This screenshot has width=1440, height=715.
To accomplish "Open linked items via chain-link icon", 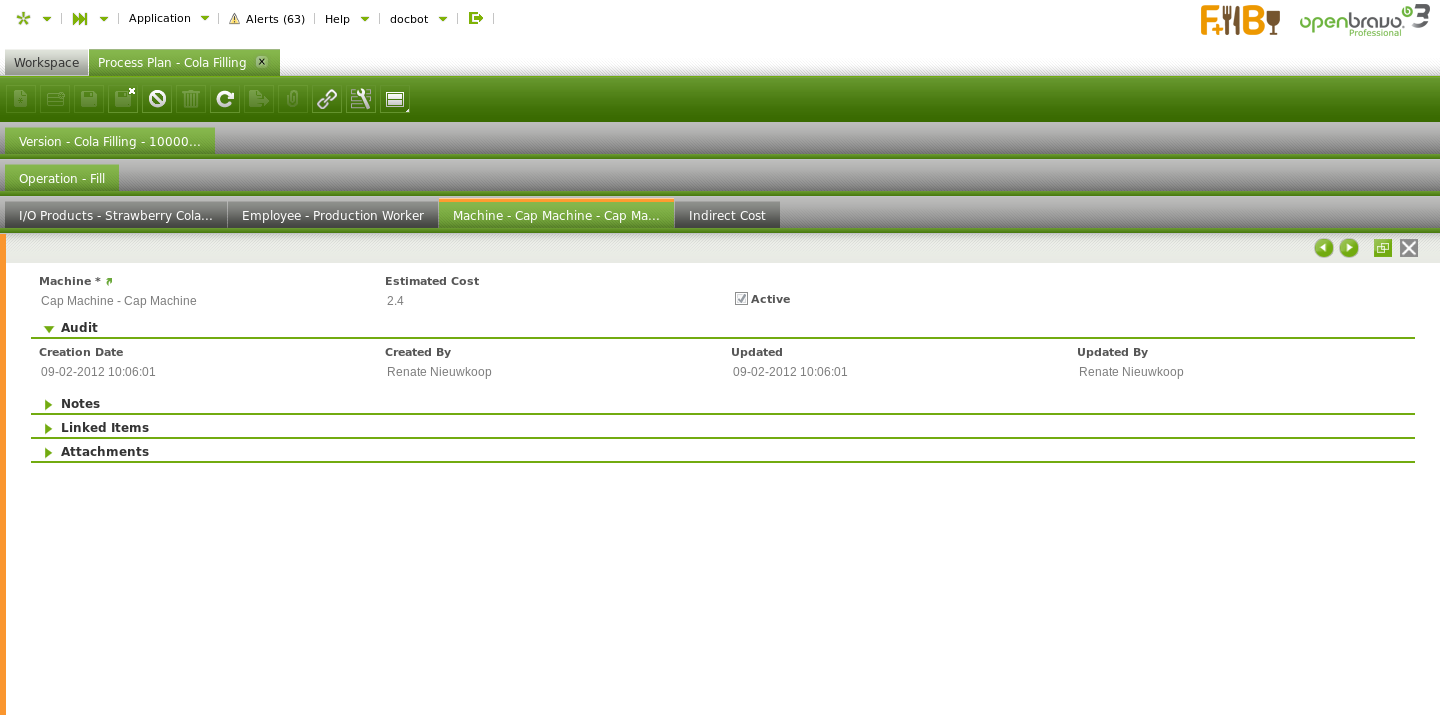I will 327,99.
